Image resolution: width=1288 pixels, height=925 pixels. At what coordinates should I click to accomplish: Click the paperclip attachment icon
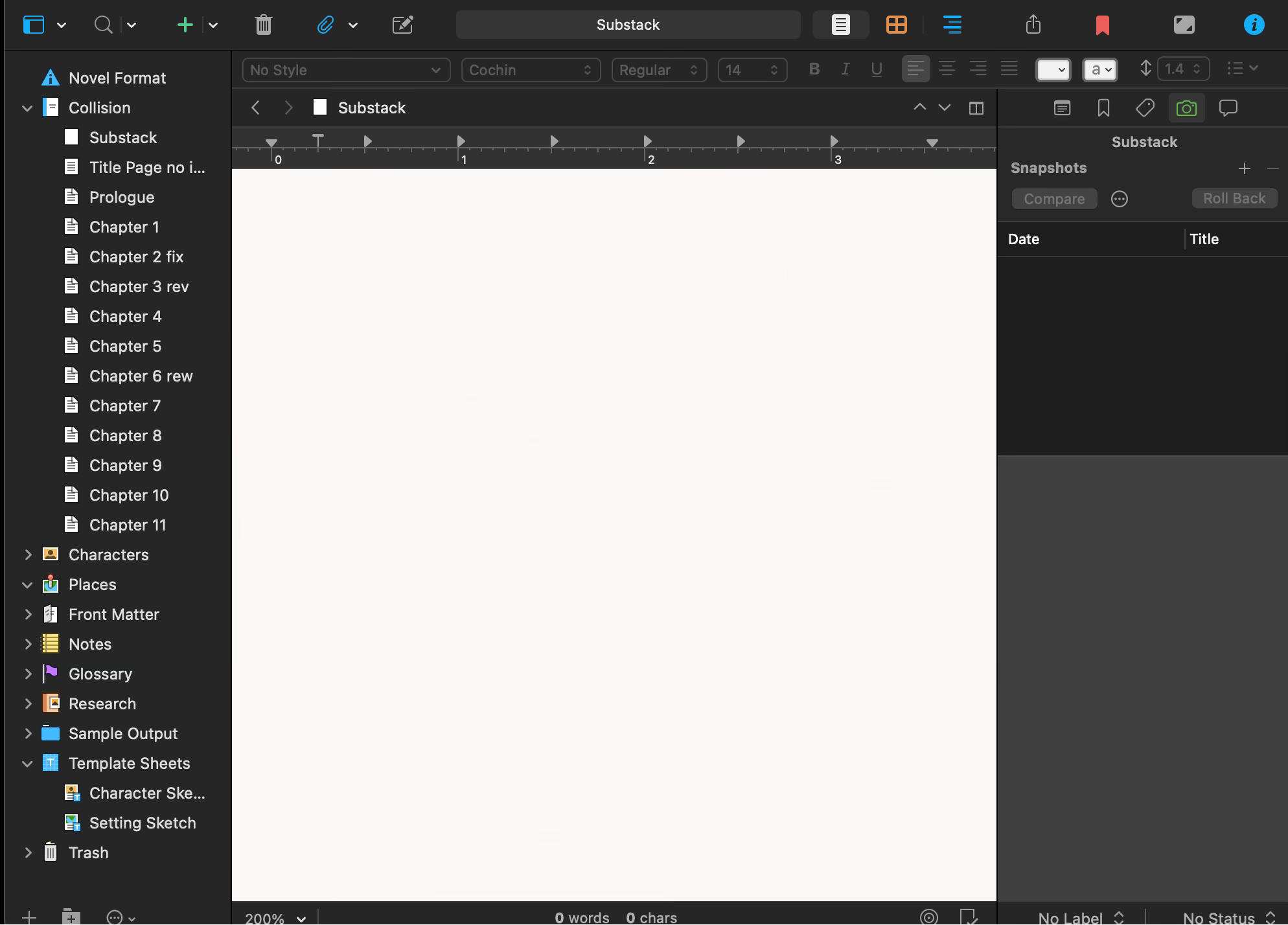[x=325, y=25]
